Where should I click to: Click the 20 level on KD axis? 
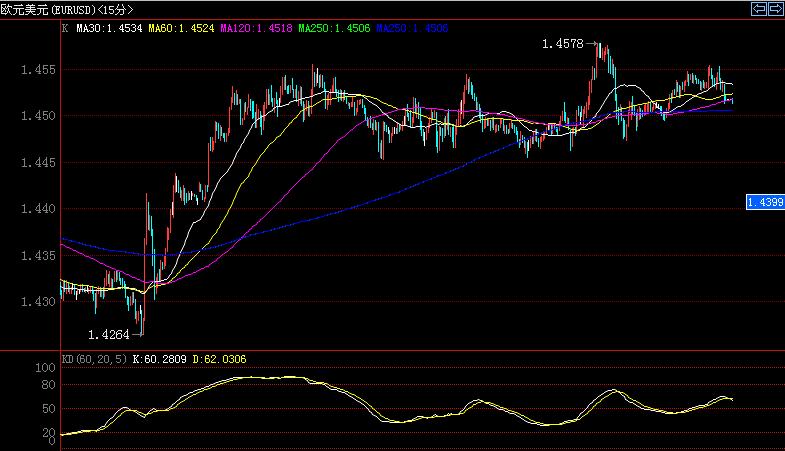click(49, 432)
